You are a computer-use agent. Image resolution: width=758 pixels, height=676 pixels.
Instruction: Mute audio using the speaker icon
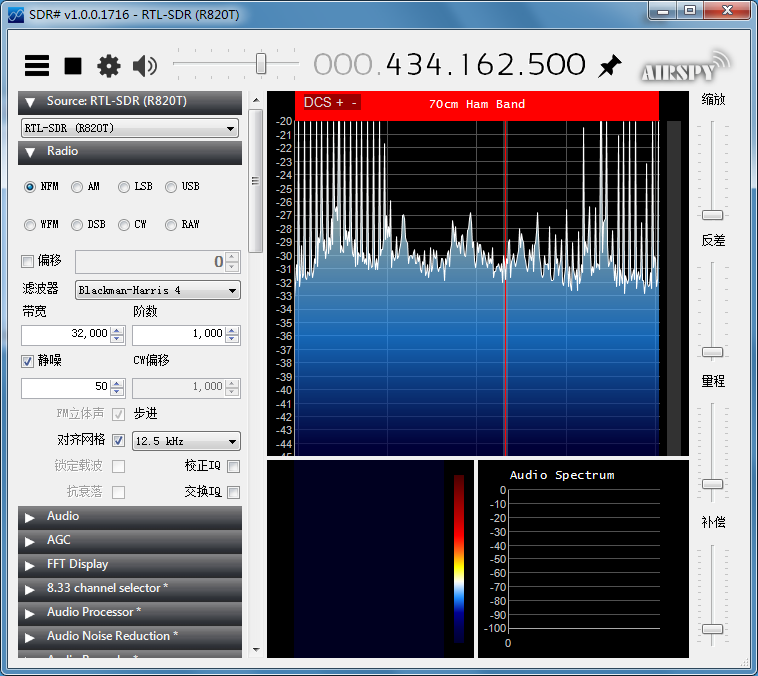145,66
